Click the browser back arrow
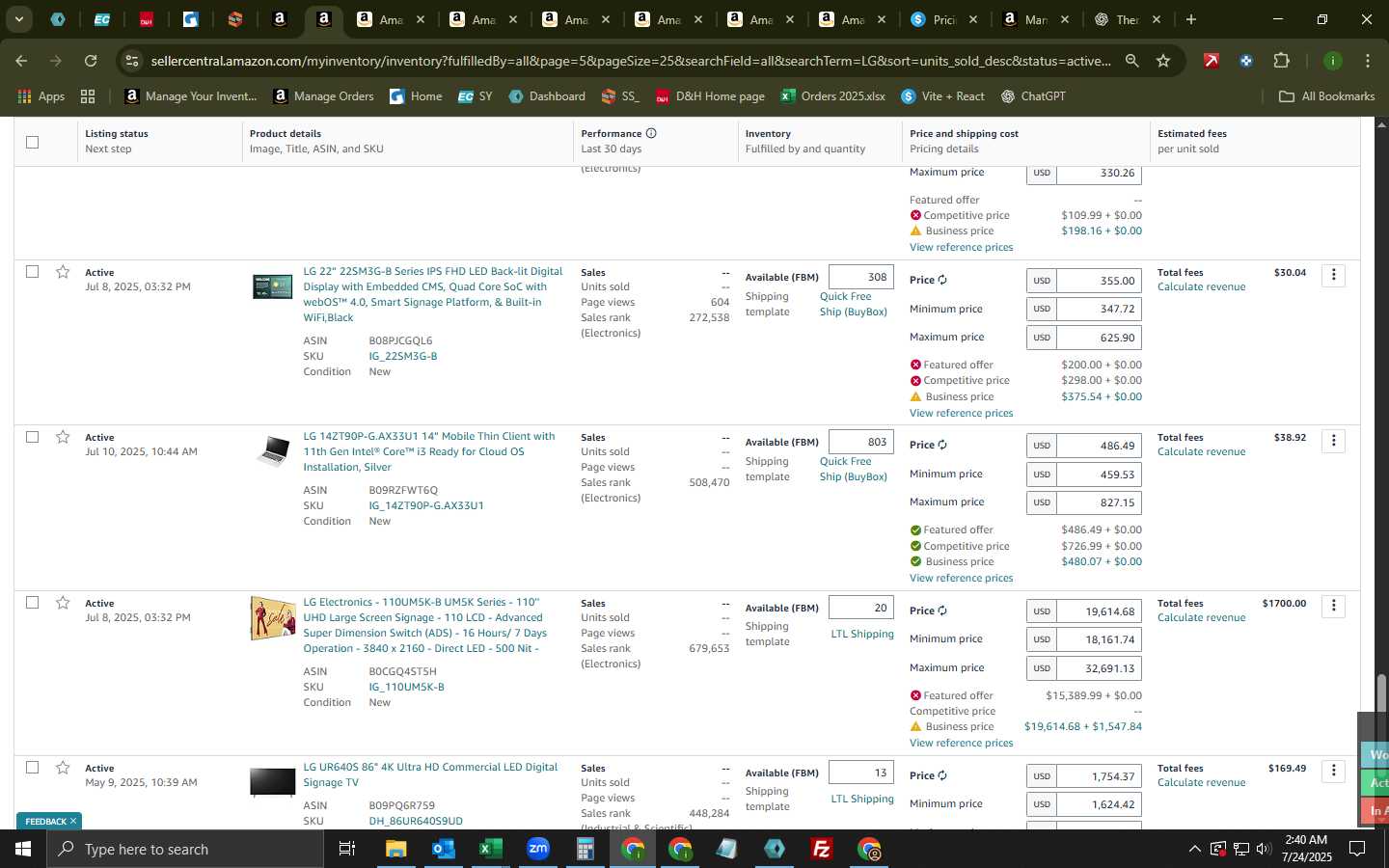This screenshot has width=1389, height=868. coord(21,61)
